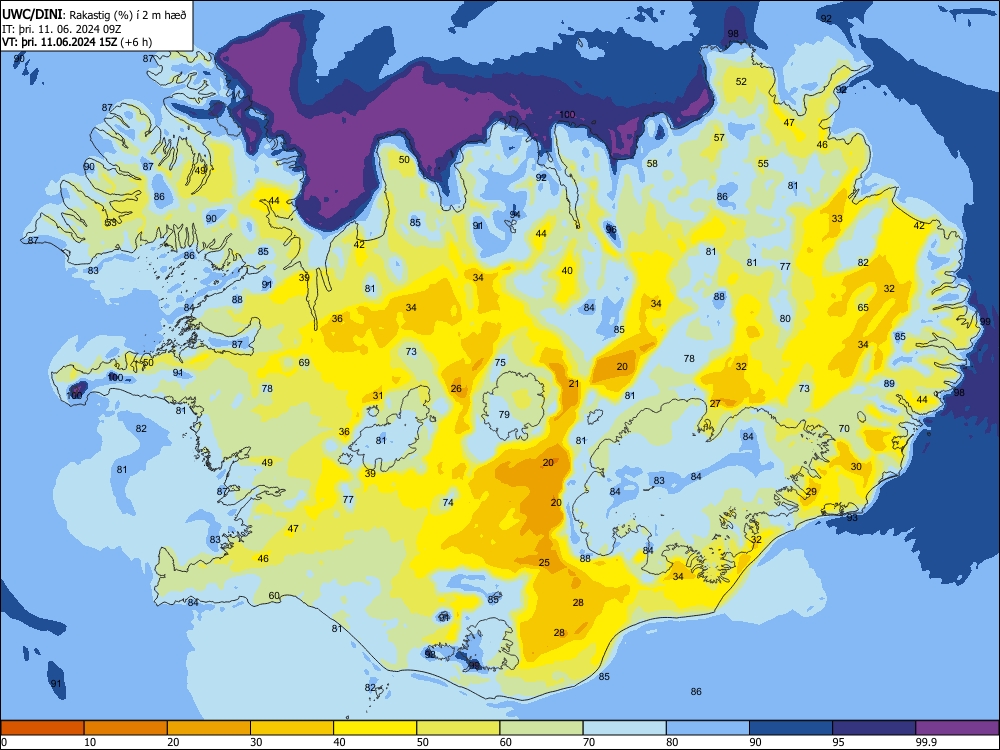Click the '79' value inside glacier outline

[504, 415]
